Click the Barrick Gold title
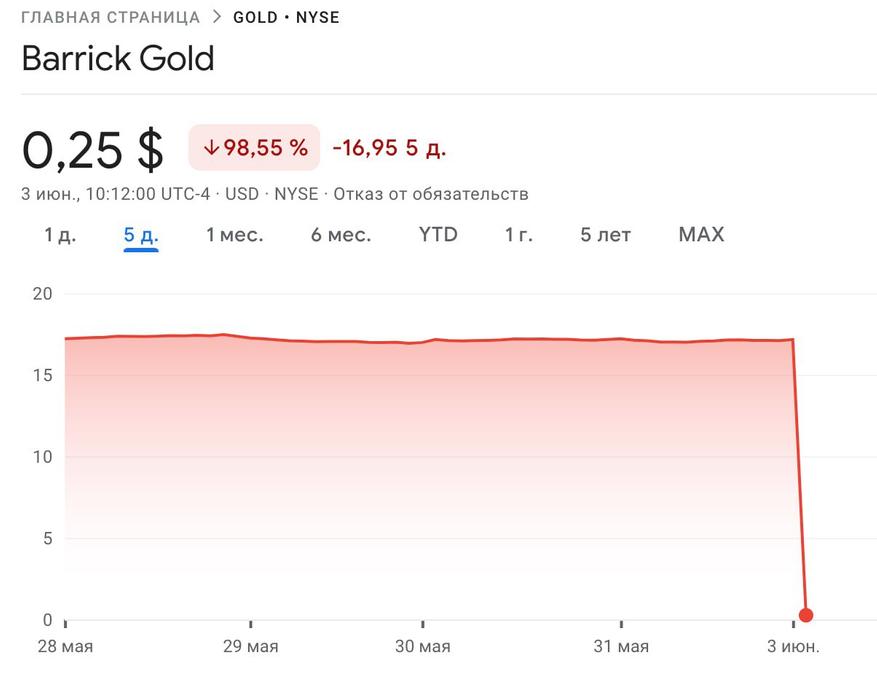The image size is (877, 684). (x=118, y=58)
